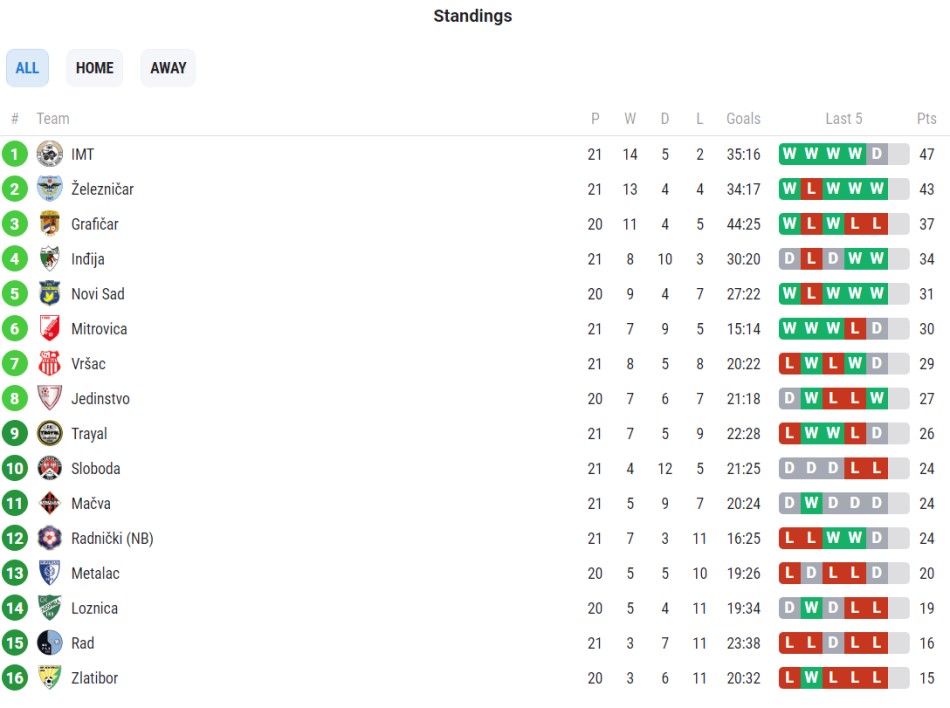This screenshot has height=708, width=950.
Task: Click the Grafičar team badge
Action: [50, 223]
